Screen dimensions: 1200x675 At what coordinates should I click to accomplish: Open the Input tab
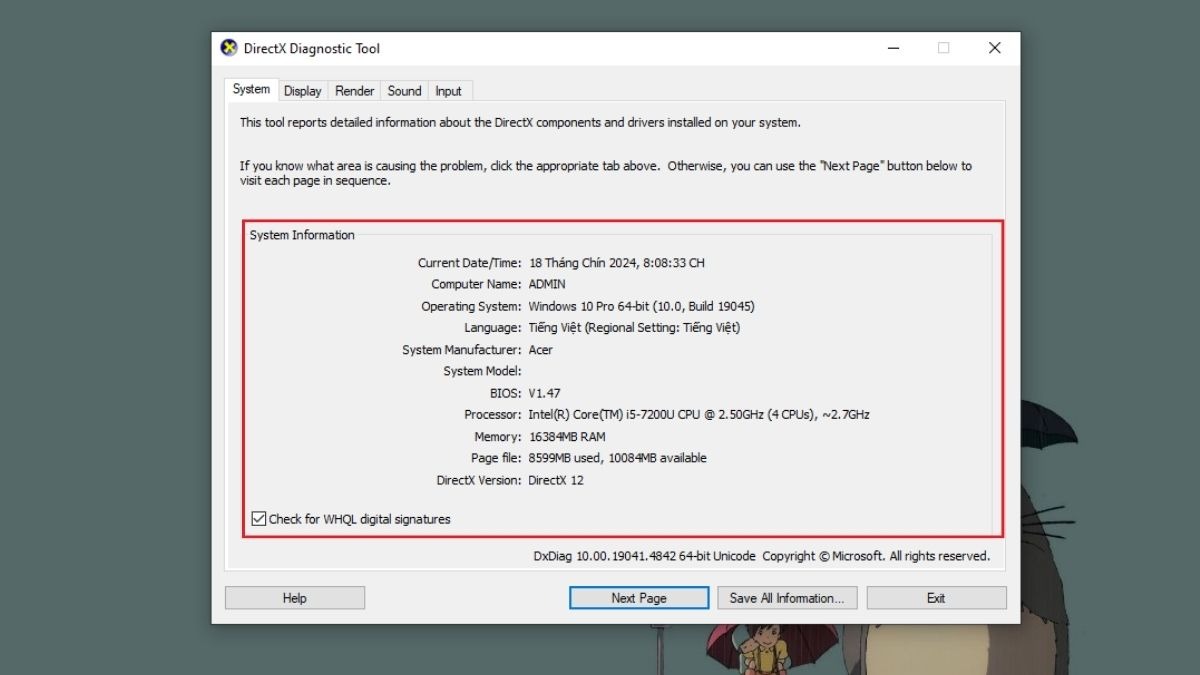[448, 91]
